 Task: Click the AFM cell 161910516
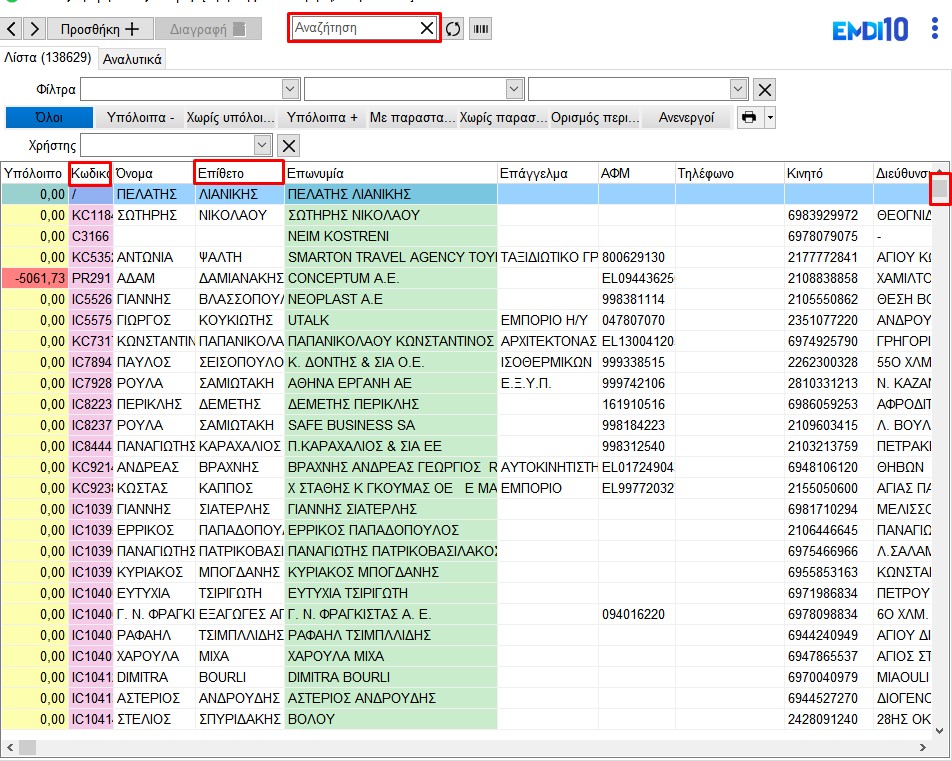[x=637, y=404]
